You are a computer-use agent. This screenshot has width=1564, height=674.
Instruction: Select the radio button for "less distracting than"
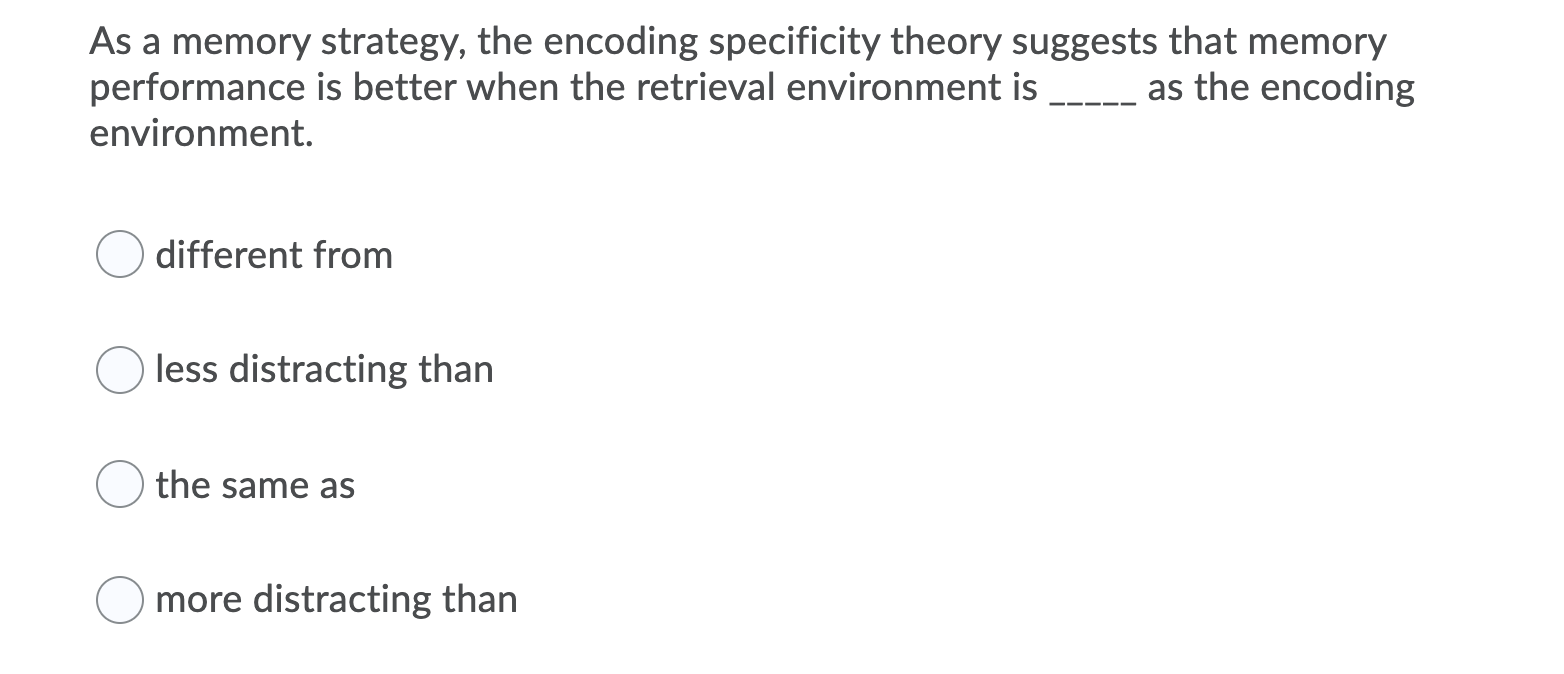[x=118, y=370]
